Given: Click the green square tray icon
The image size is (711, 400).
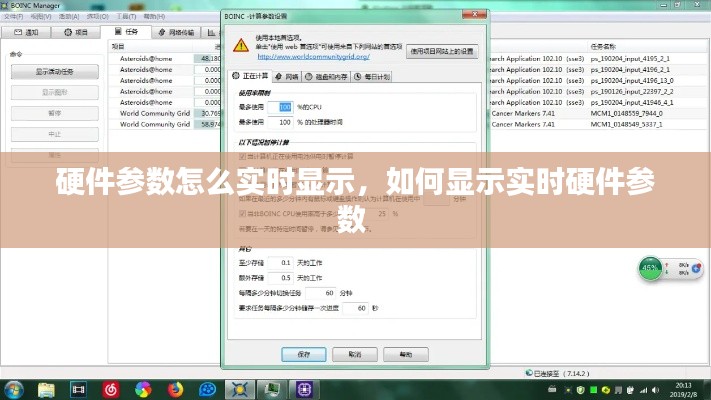Looking at the screenshot, I should (593, 390).
